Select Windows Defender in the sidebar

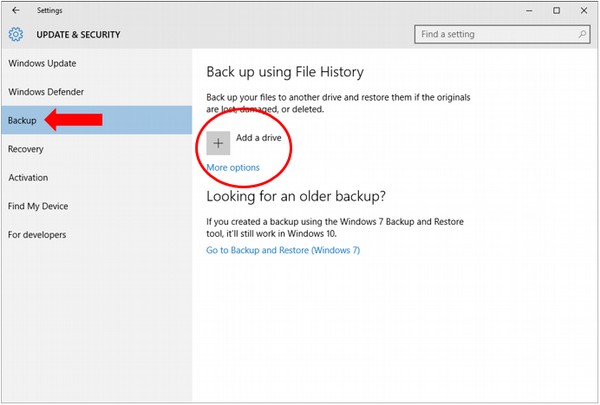[x=46, y=92]
